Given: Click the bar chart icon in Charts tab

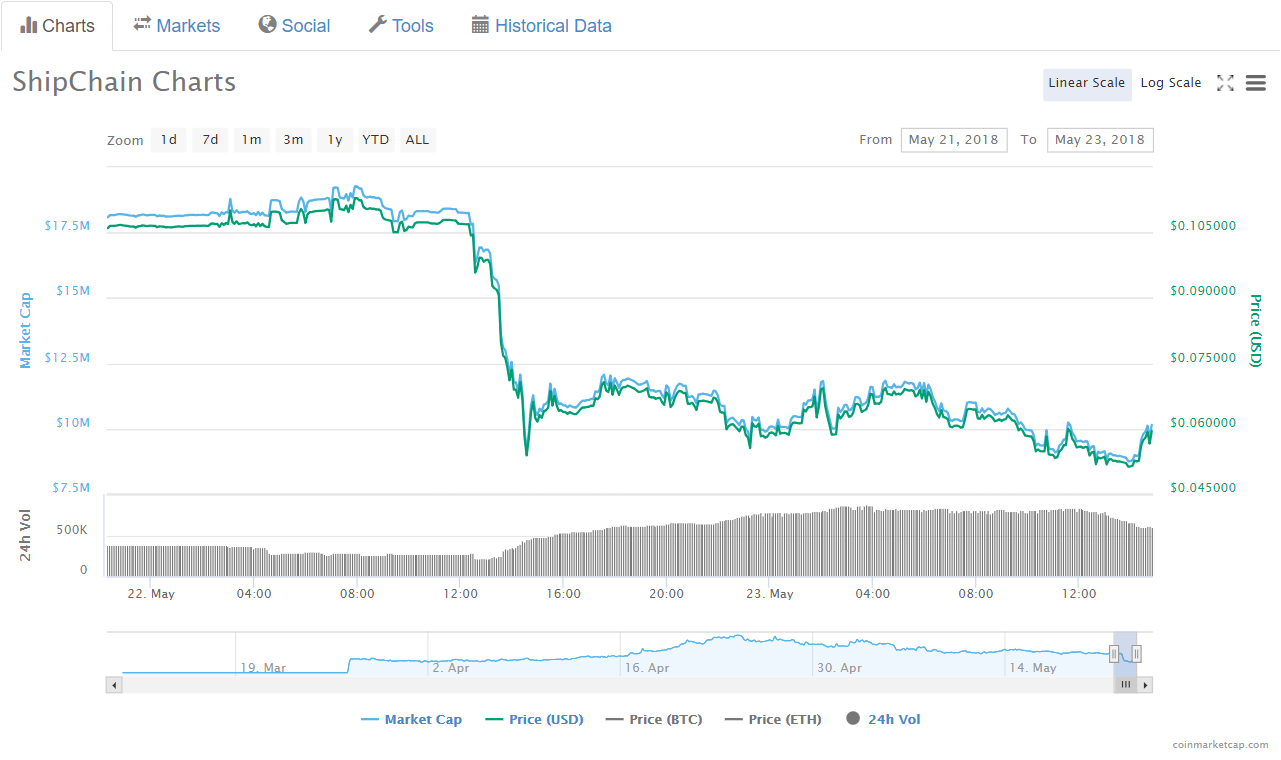Looking at the screenshot, I should [28, 25].
